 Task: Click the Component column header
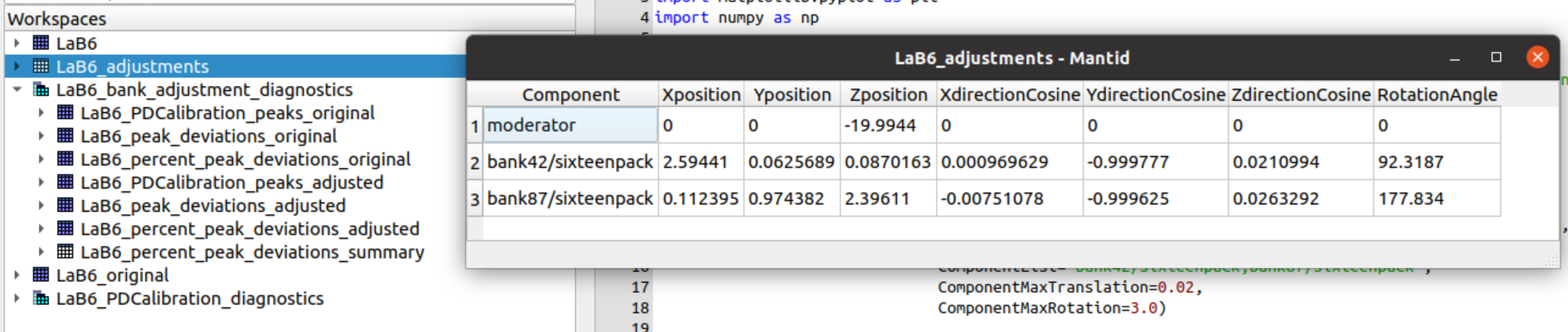[570, 95]
